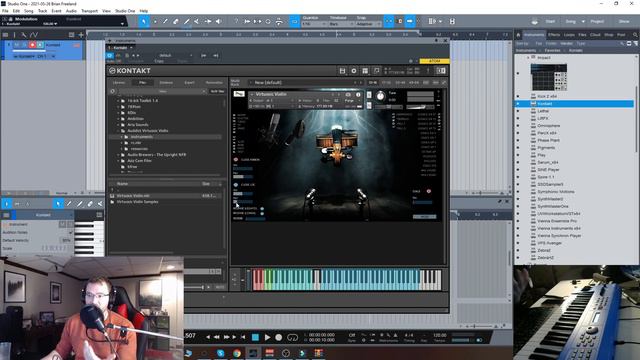Toggle the Space power button

tap(429, 191)
